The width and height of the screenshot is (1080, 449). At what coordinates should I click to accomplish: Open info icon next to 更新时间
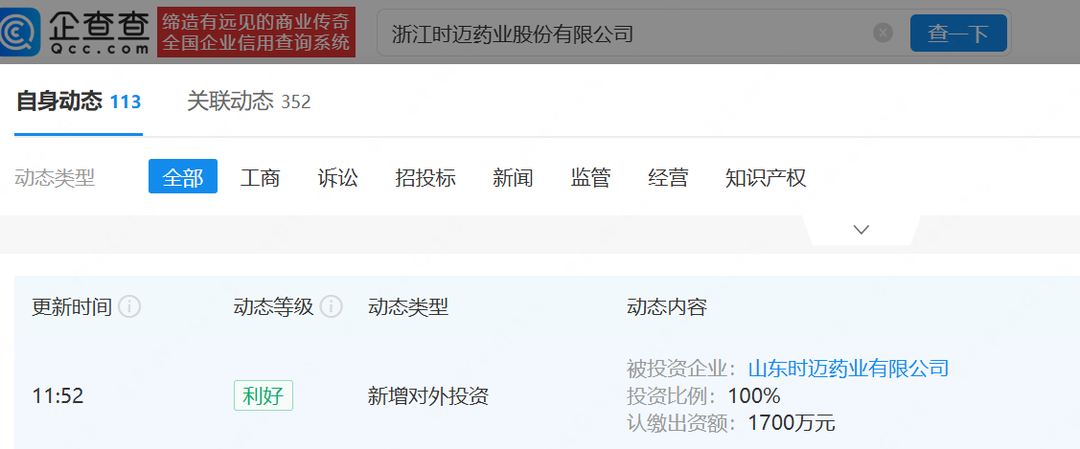click(129, 306)
